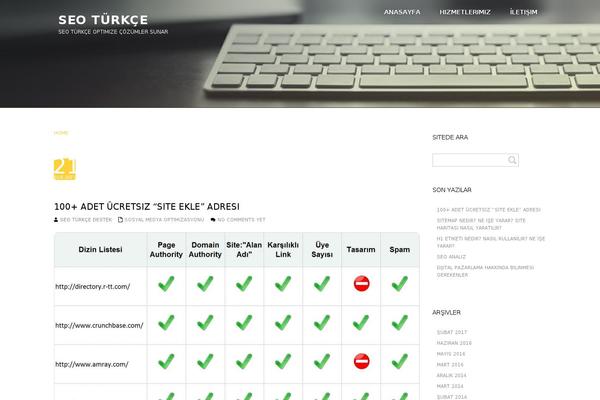Screen dimensions: 600x400
Task: Click the Karşılıklı Link column header
Action: click(283, 250)
